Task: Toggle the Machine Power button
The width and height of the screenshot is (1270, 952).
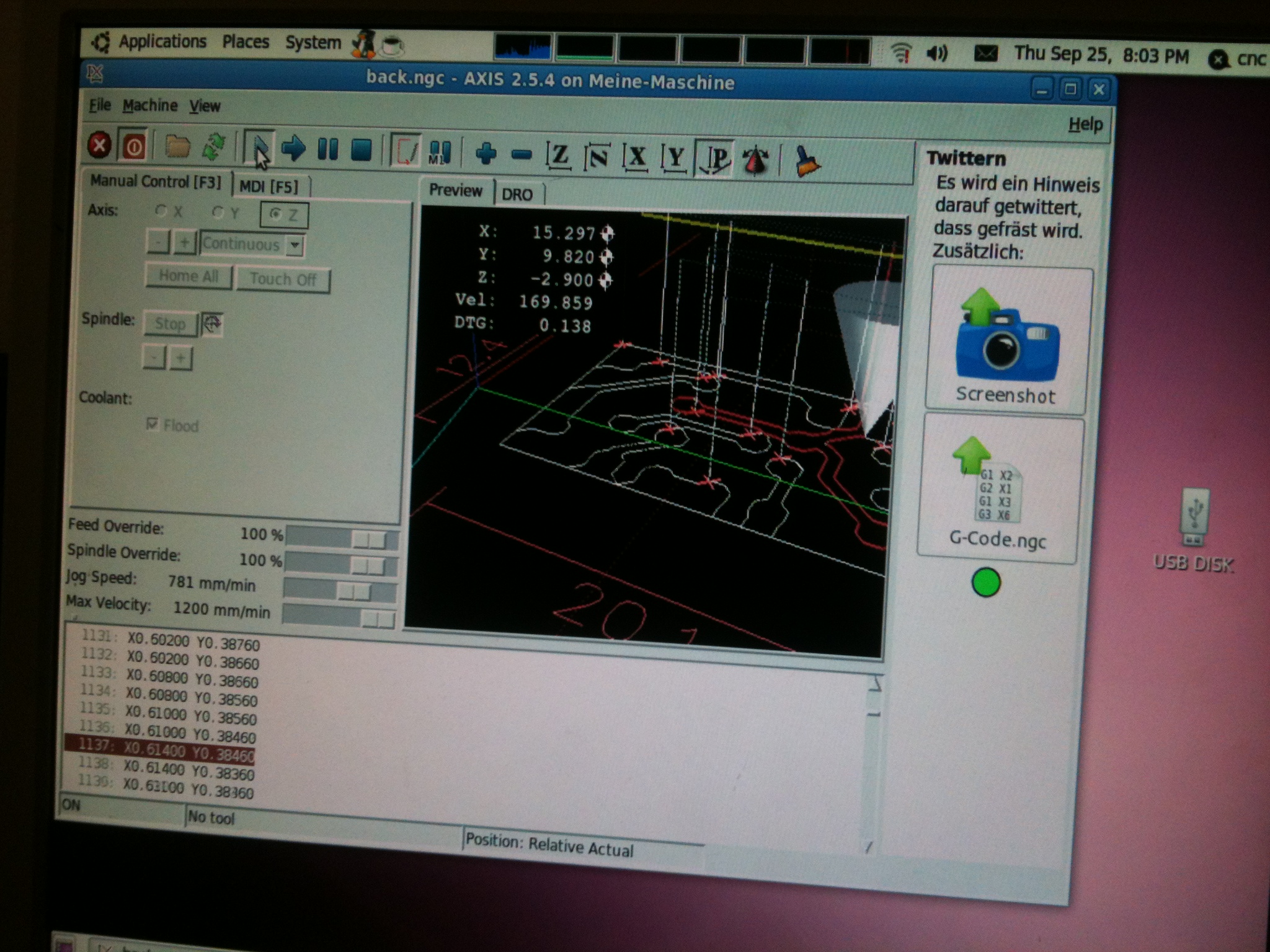Action: click(133, 147)
